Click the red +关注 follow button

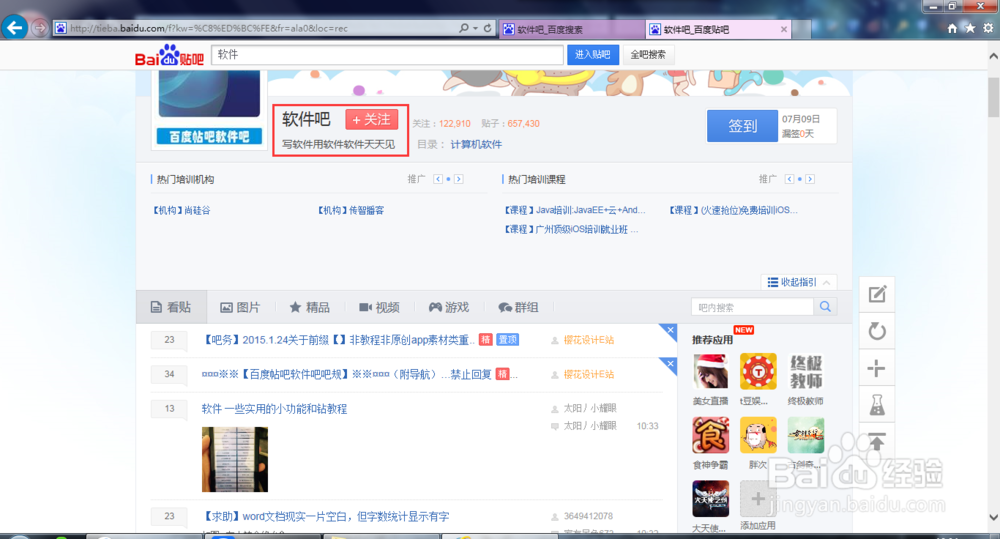click(372, 119)
